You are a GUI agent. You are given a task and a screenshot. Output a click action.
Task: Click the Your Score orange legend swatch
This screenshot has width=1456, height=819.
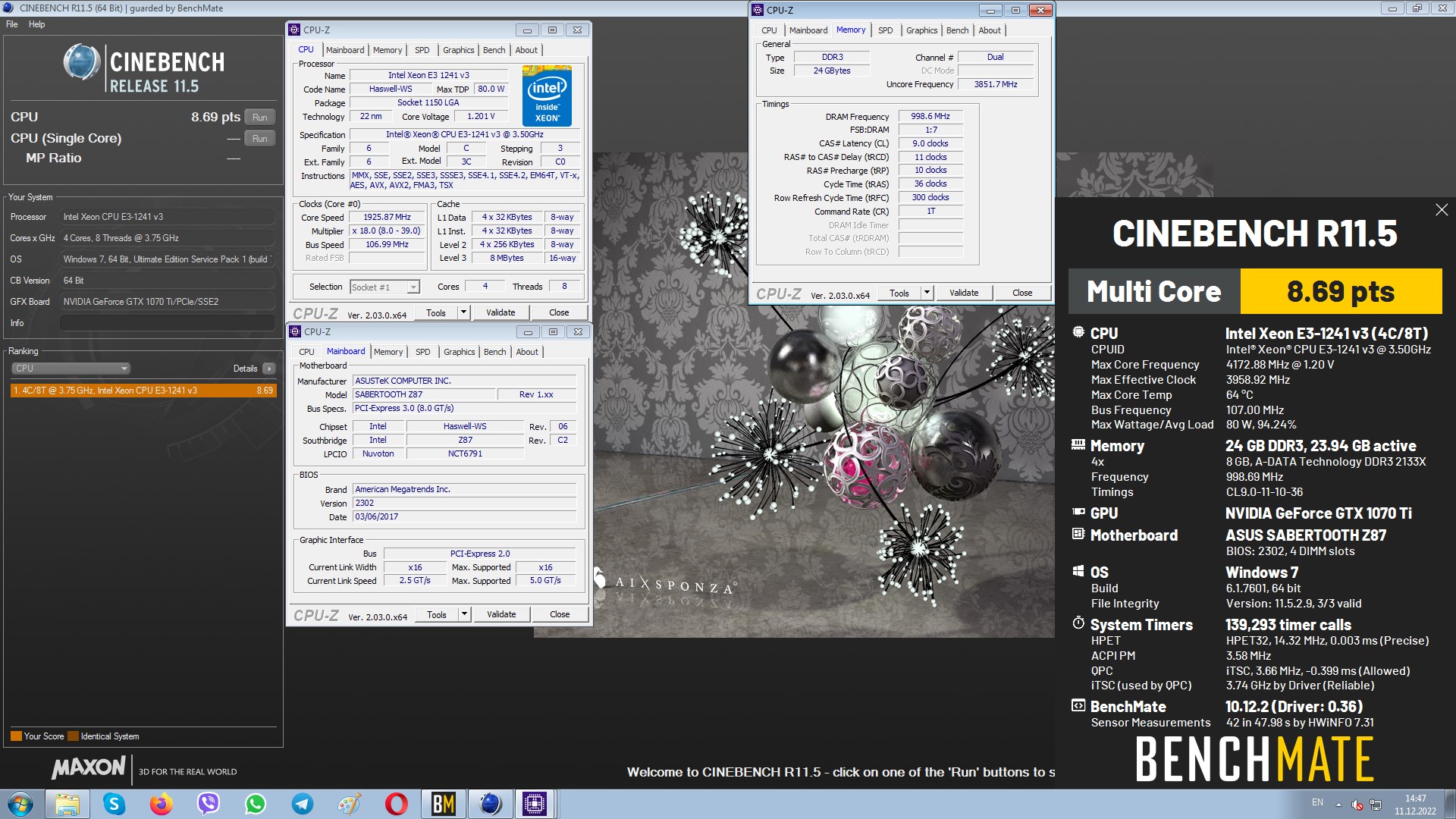(x=16, y=736)
